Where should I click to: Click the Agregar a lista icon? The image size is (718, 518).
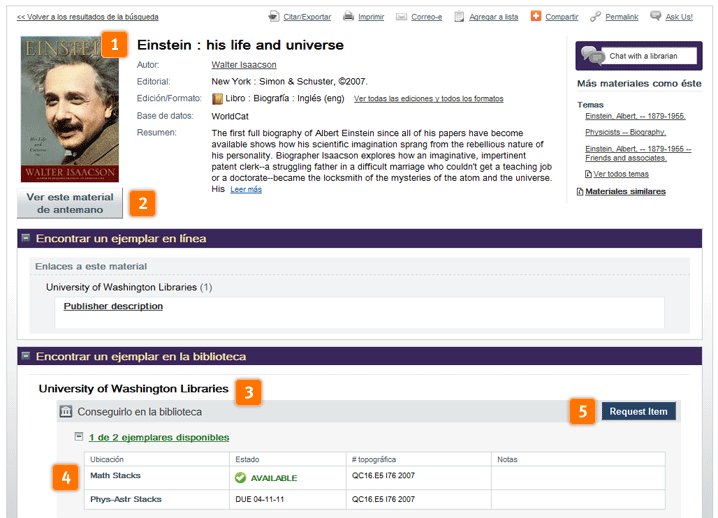click(x=459, y=17)
